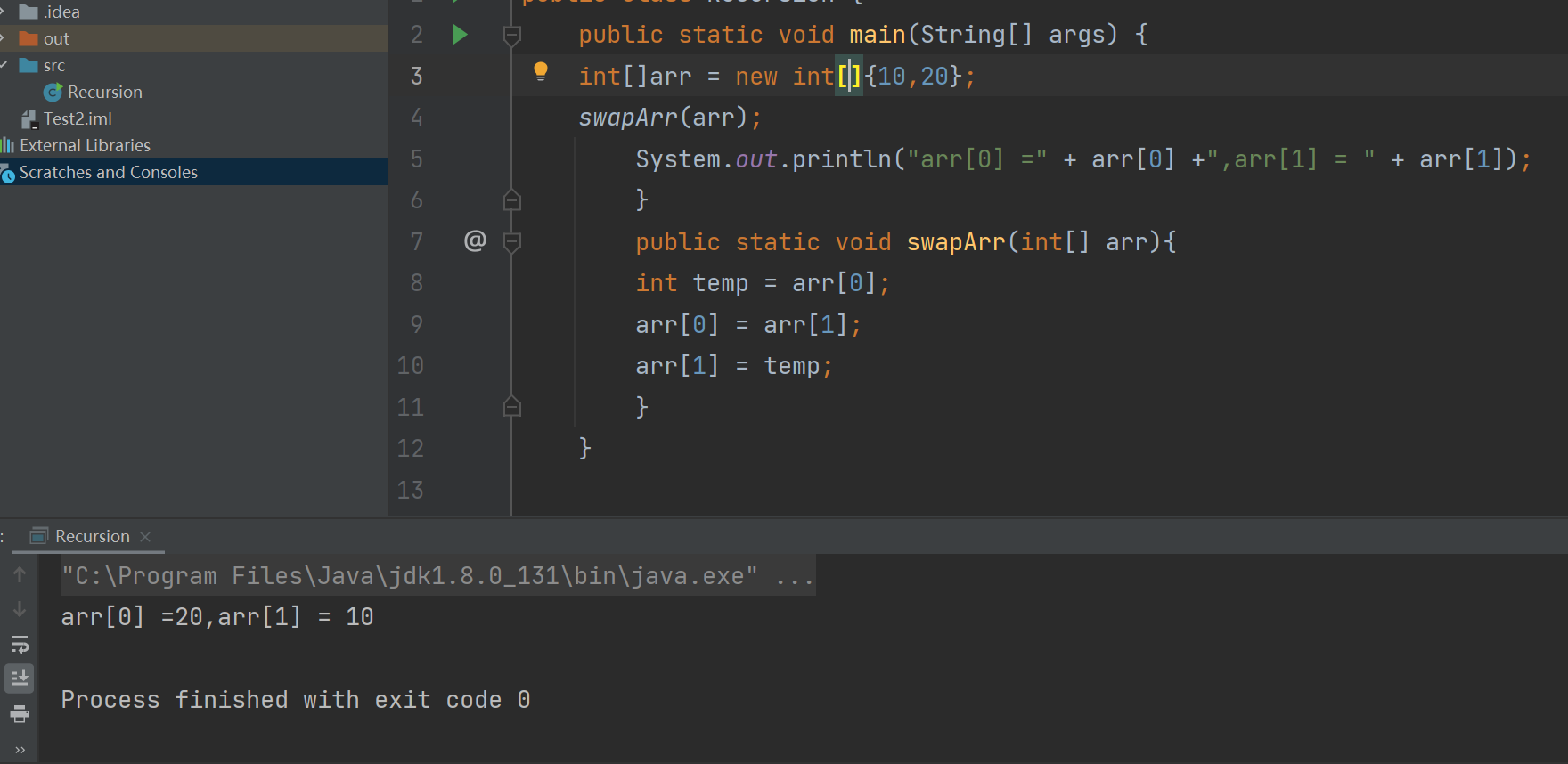The image size is (1568, 764).
Task: Expand the .idea folder arrow
Action: 4,12
